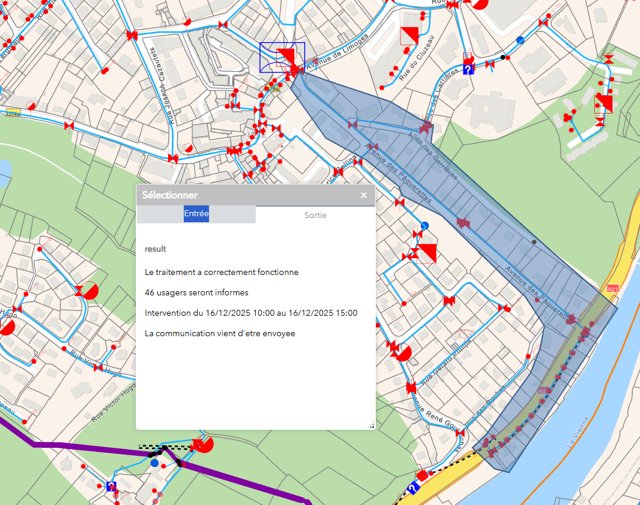Switch to the Sortie tab
The height and width of the screenshot is (505, 640).
point(315,214)
